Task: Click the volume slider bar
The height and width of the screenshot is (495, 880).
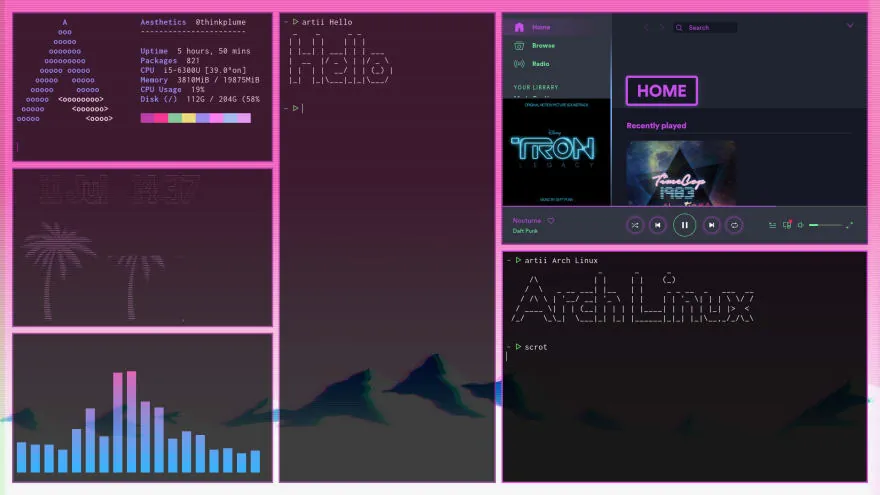Action: click(826, 225)
